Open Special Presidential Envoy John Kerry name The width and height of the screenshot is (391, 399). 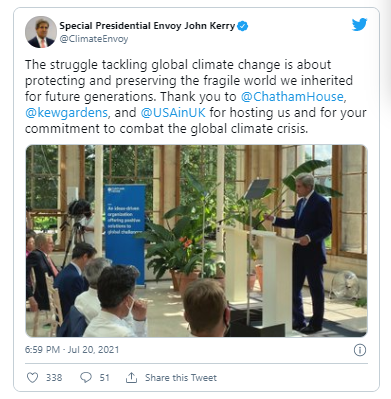coord(147,26)
